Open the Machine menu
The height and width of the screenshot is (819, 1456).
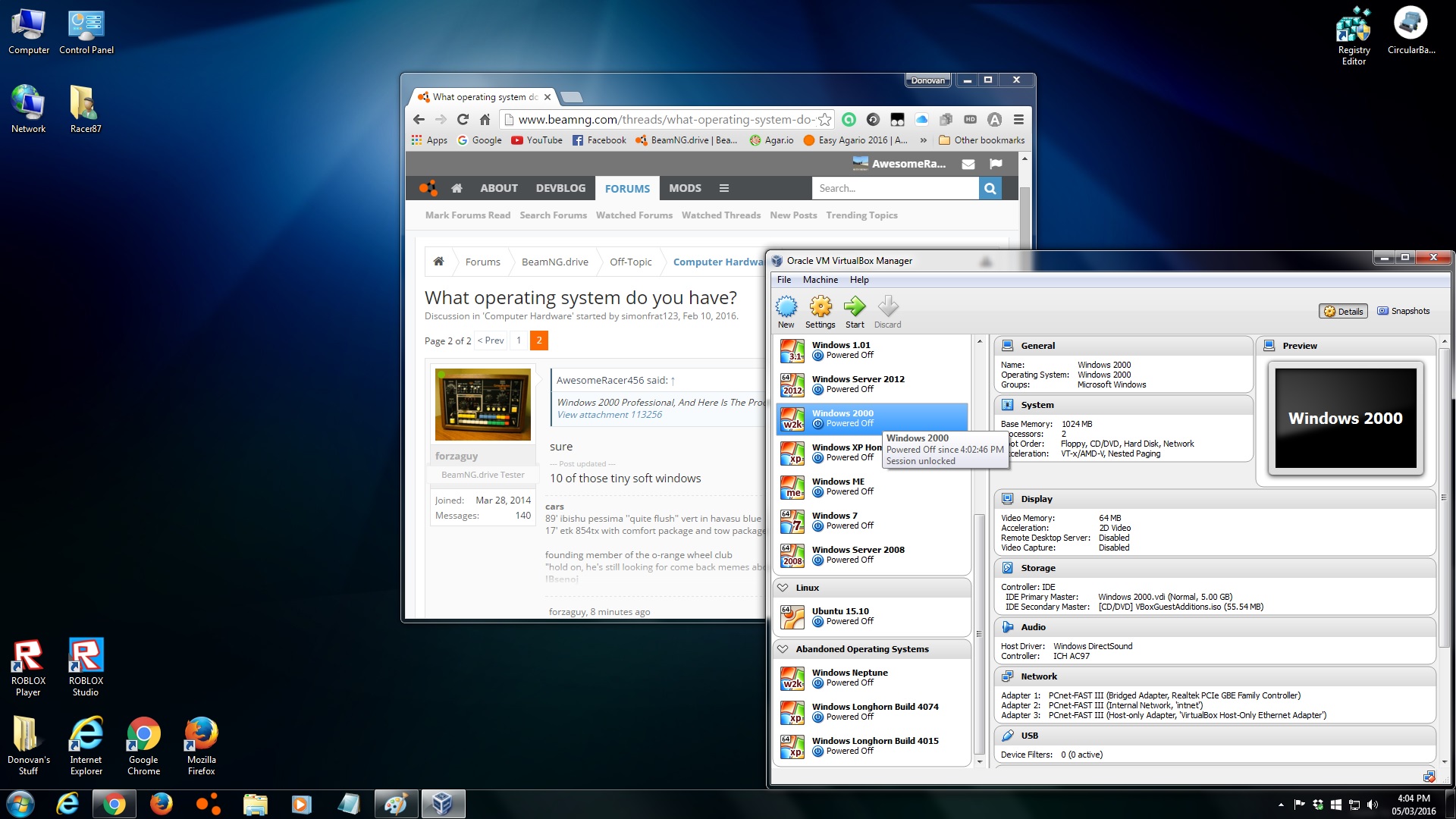(x=820, y=280)
